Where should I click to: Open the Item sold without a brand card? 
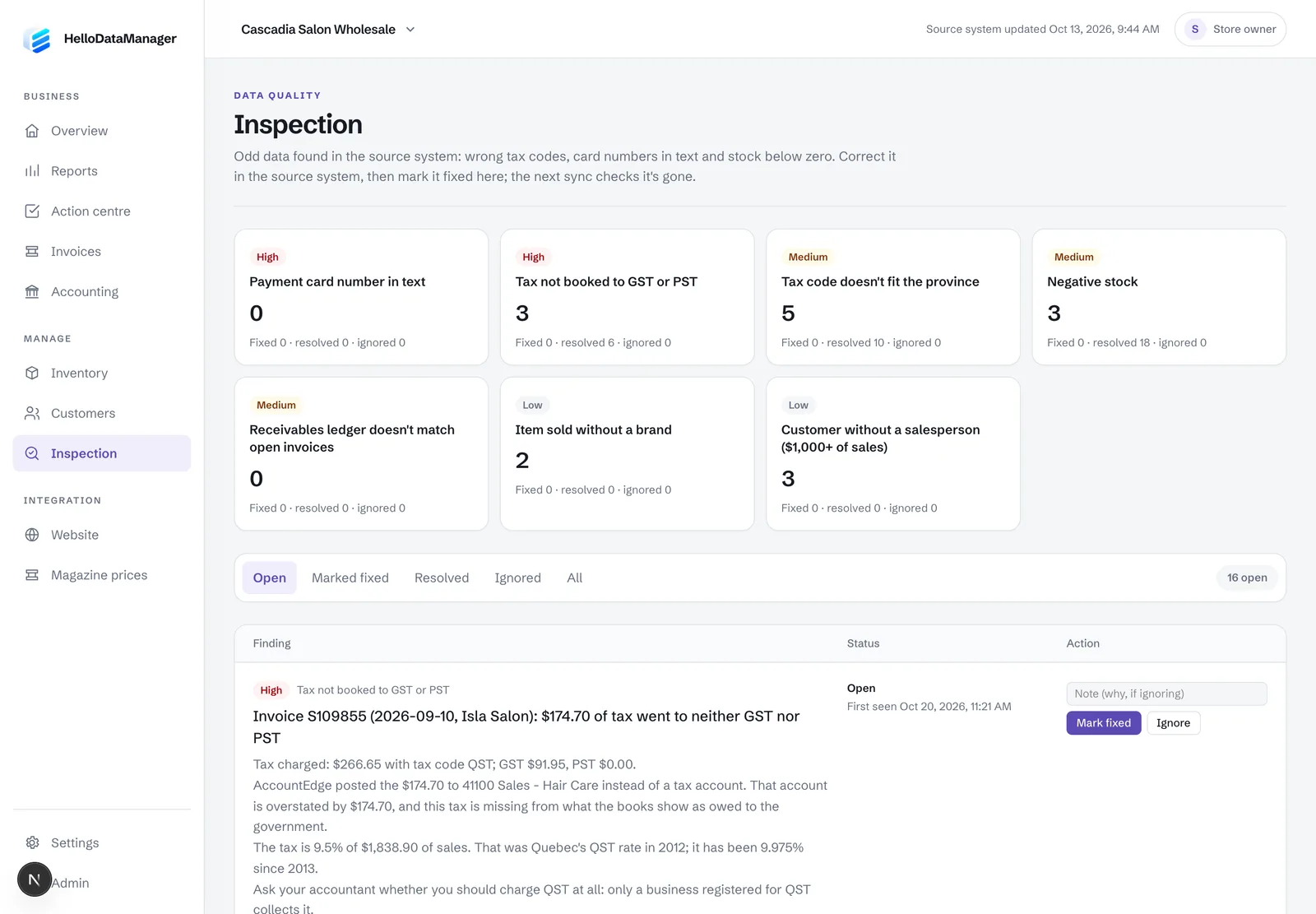point(627,454)
